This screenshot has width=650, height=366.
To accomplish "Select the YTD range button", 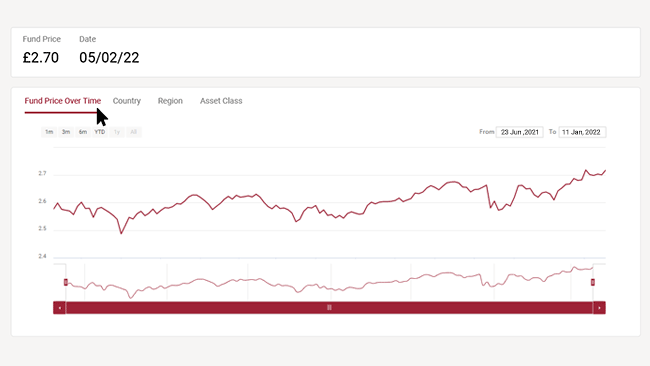I will point(99,132).
